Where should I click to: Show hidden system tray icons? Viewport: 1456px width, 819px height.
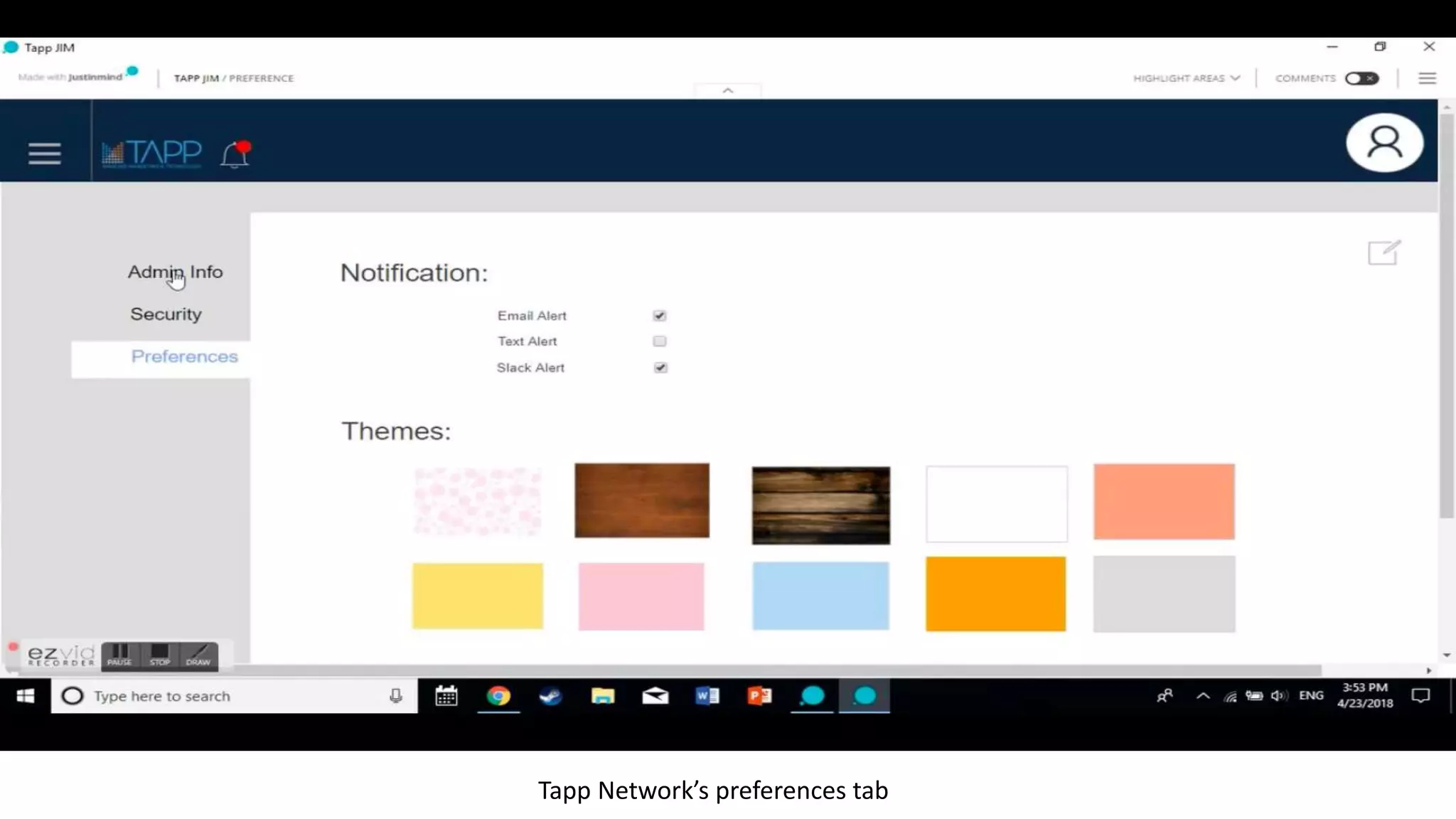[1203, 696]
